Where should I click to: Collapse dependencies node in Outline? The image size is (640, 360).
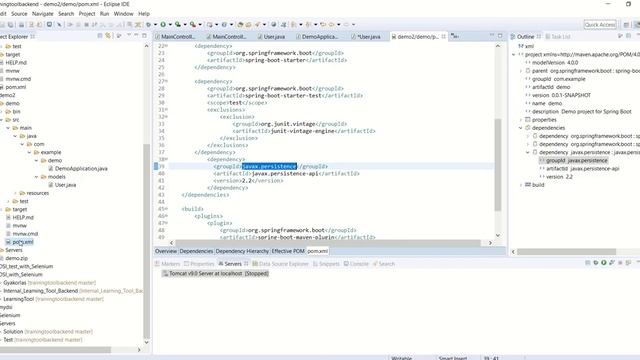pyautogui.click(x=521, y=128)
